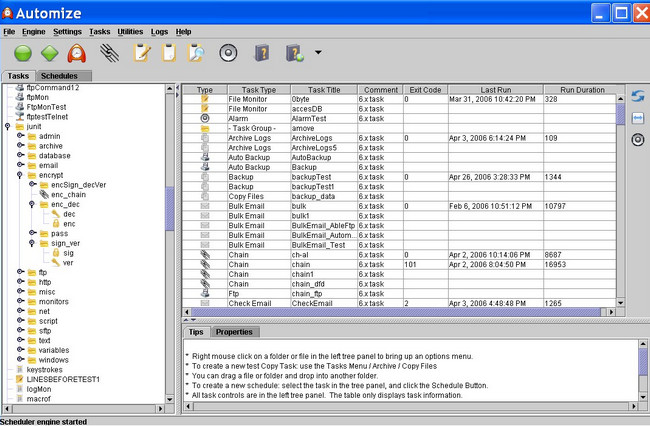Screen dimensions: 650x426
Task: Click the green circle start engine icon
Action: click(x=23, y=53)
